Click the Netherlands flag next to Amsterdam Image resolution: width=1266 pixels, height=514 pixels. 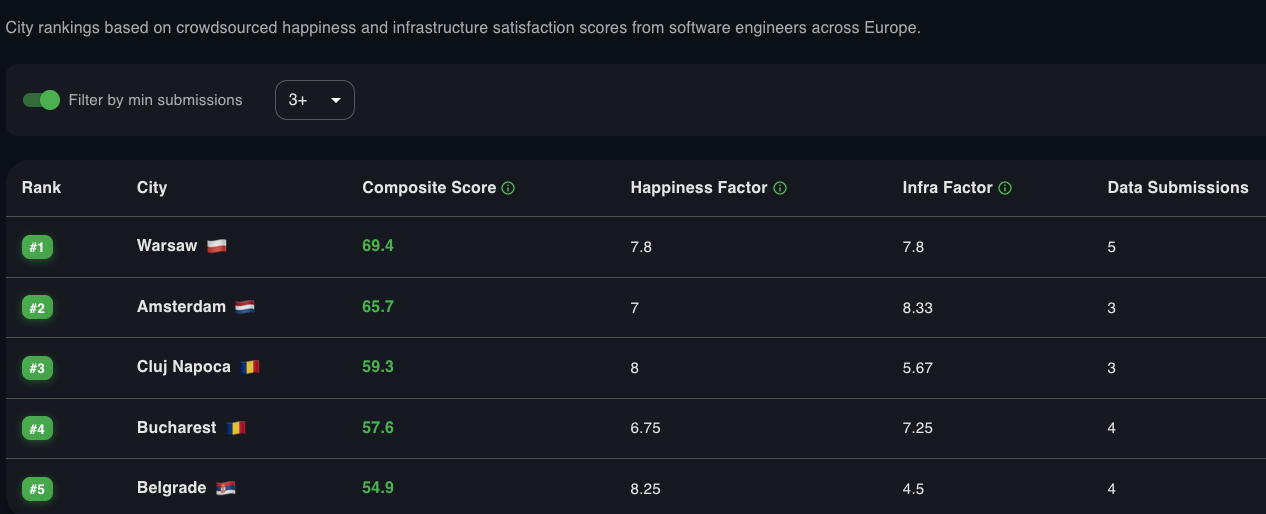click(245, 307)
